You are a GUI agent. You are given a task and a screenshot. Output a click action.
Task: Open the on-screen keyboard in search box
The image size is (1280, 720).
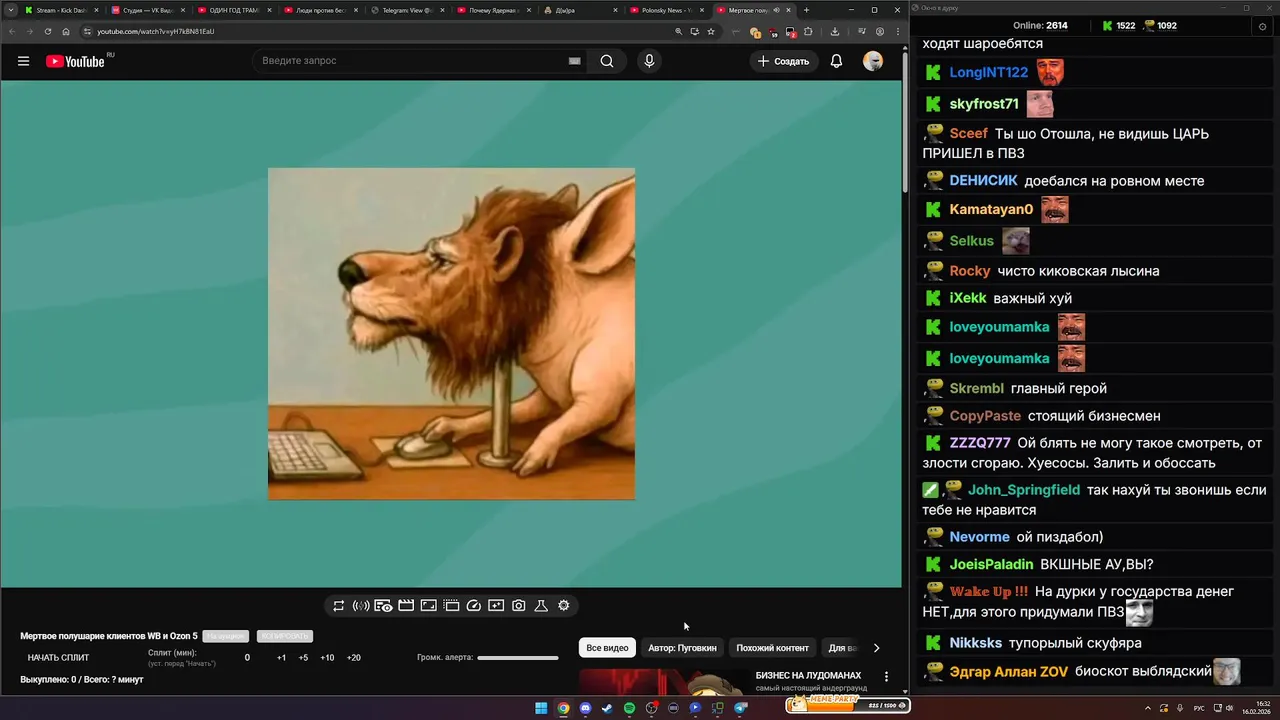point(574,61)
